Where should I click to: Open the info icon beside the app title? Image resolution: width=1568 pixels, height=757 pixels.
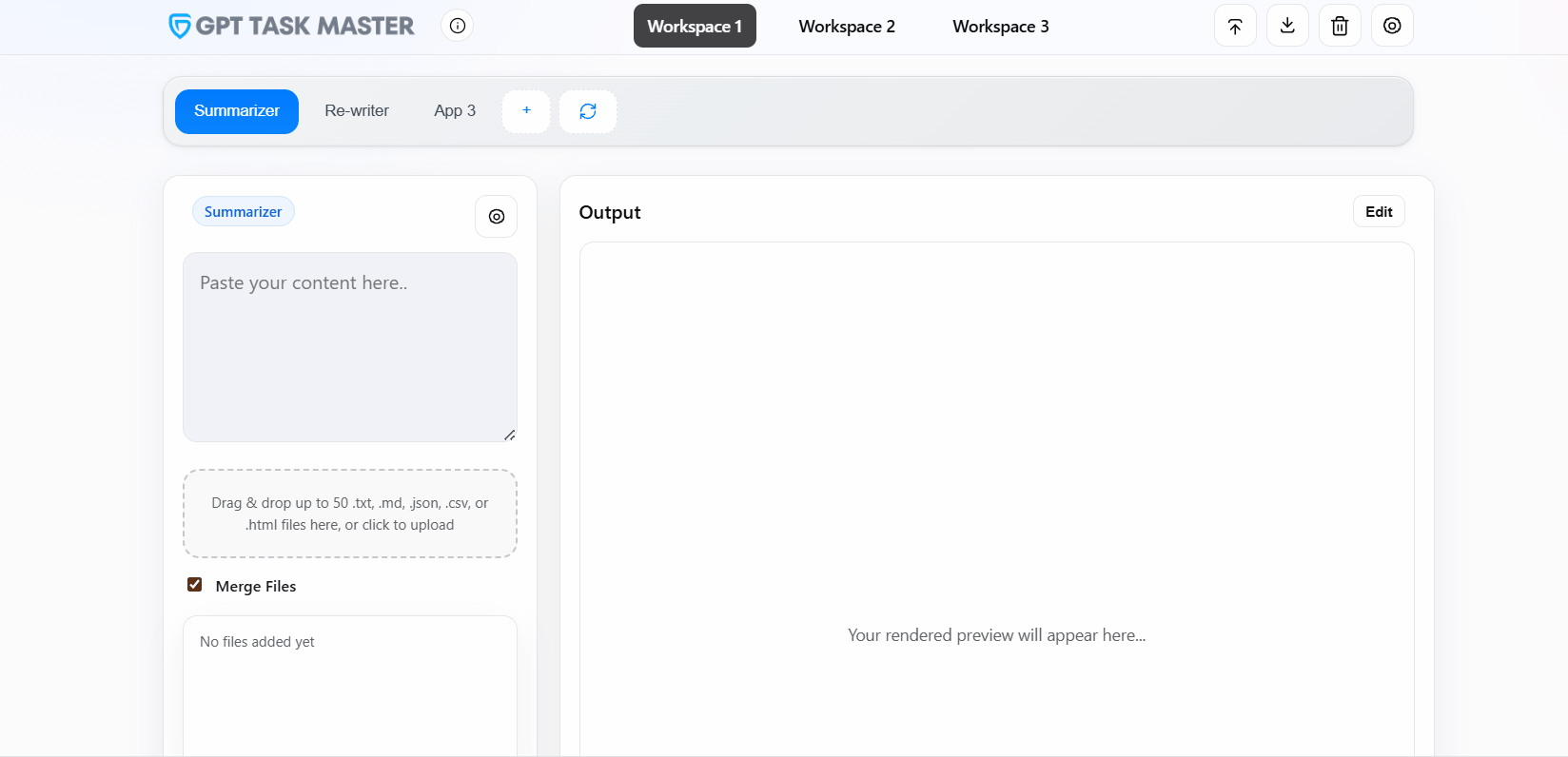click(458, 26)
